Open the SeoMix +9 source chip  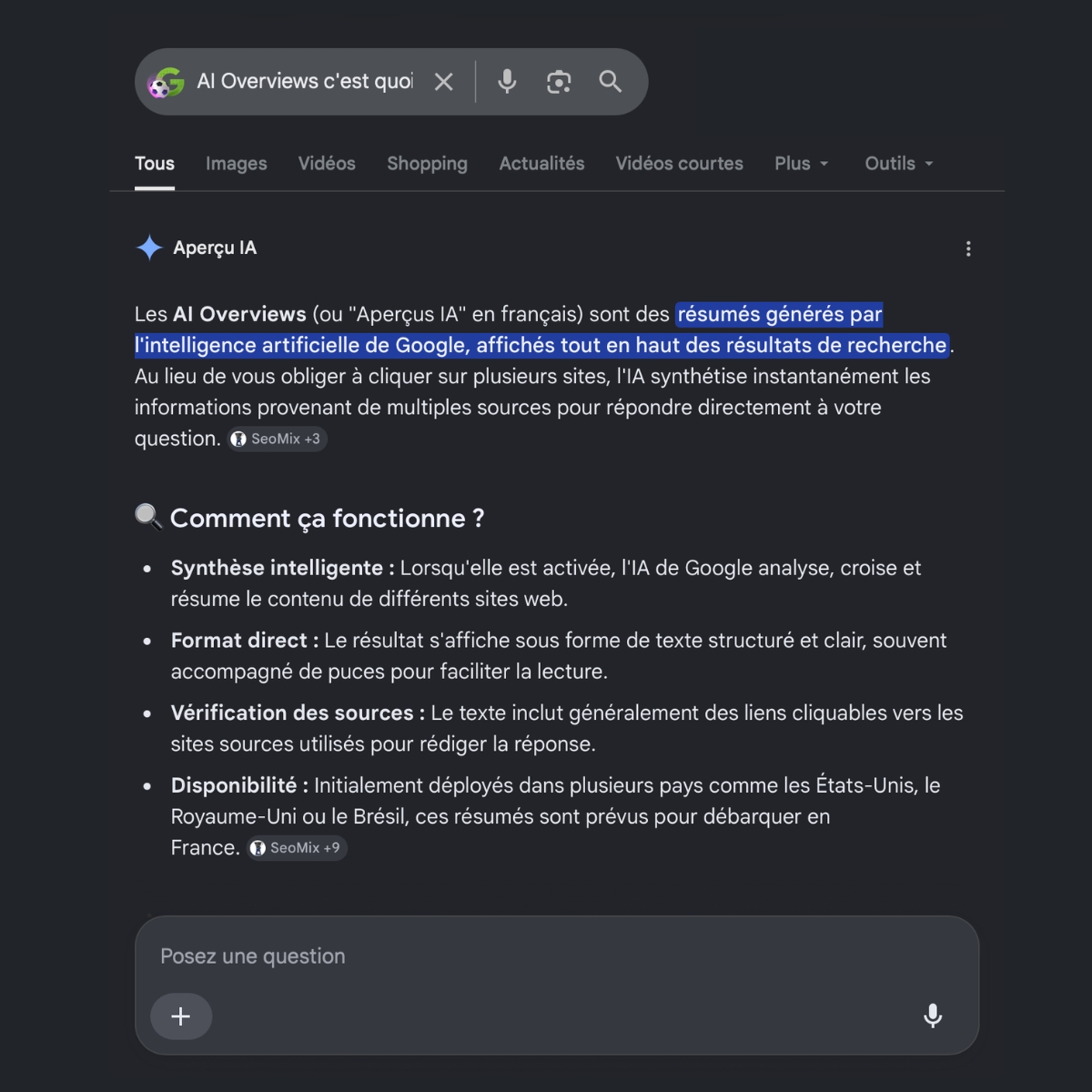point(297,848)
